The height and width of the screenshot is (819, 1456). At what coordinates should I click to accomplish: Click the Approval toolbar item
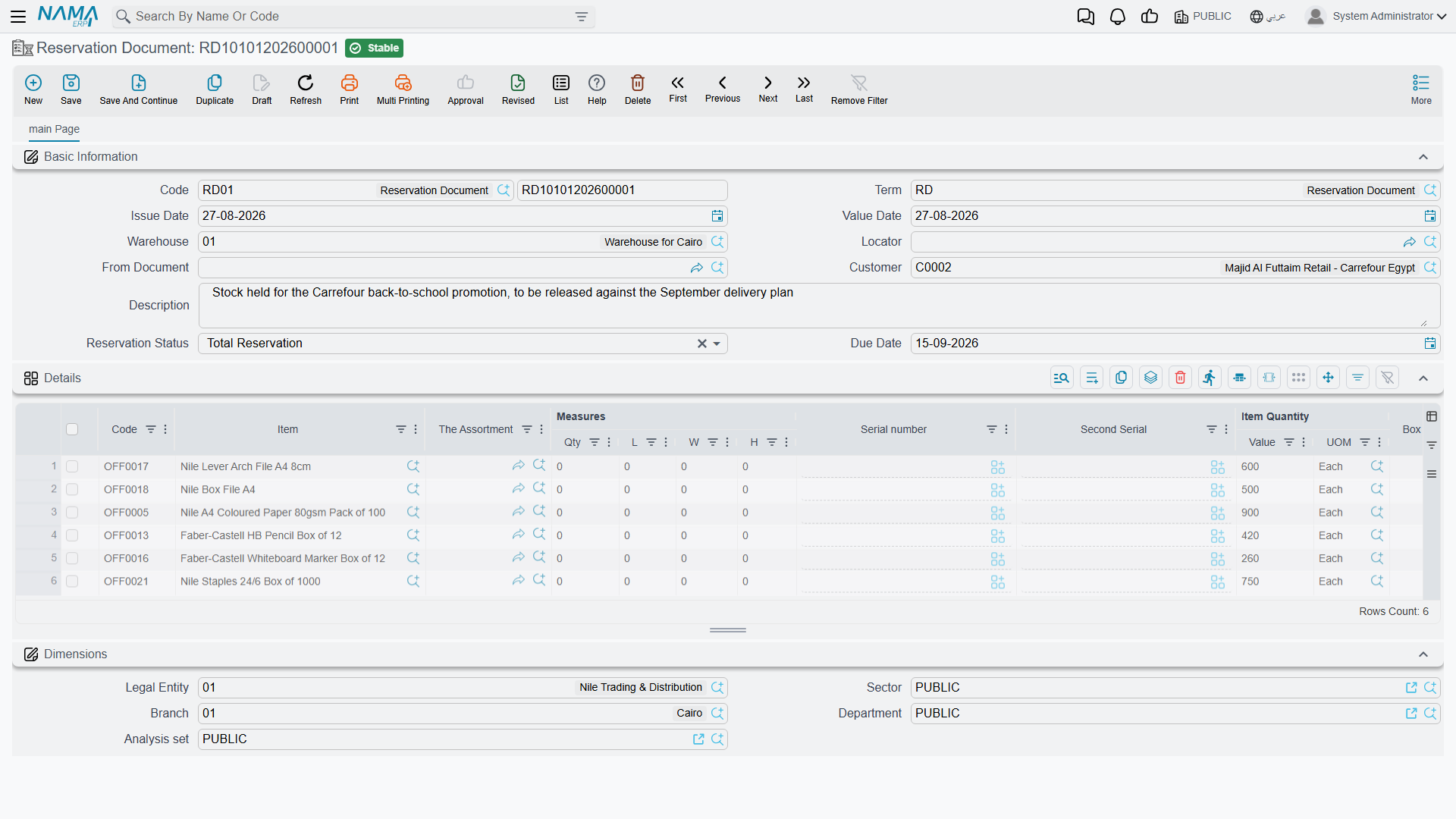[466, 89]
